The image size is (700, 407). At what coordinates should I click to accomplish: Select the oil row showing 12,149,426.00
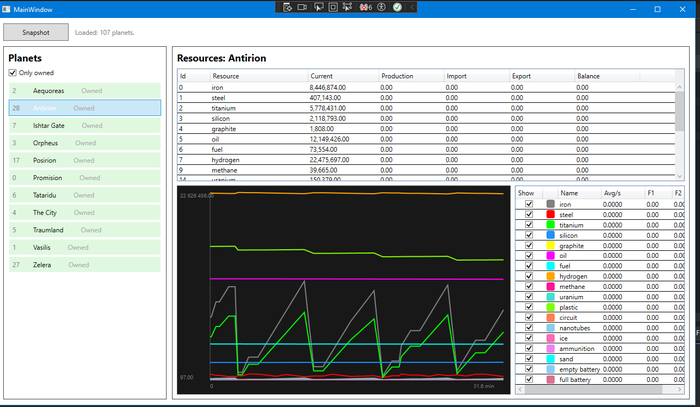tap(426, 139)
